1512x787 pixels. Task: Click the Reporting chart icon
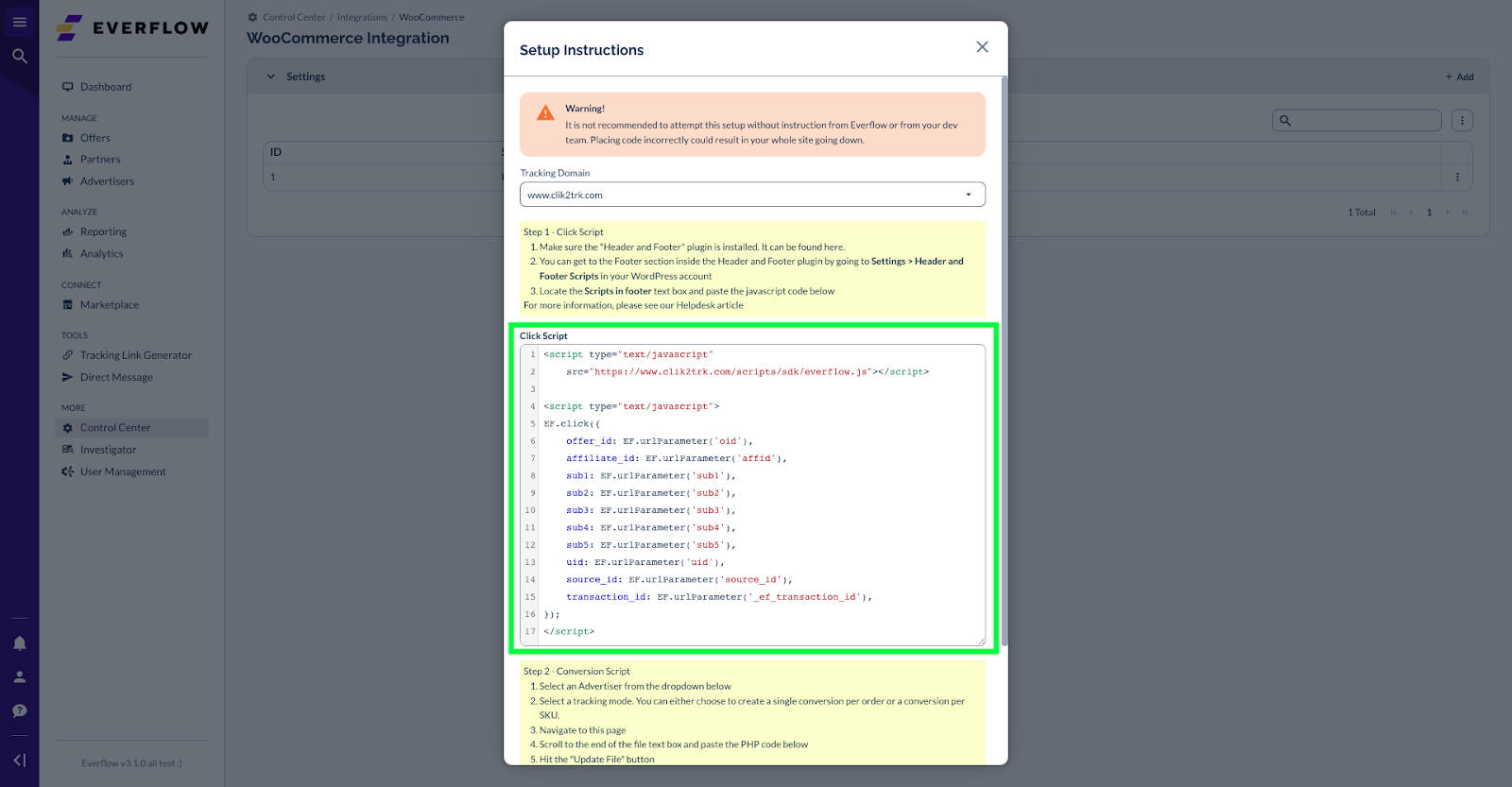(68, 231)
